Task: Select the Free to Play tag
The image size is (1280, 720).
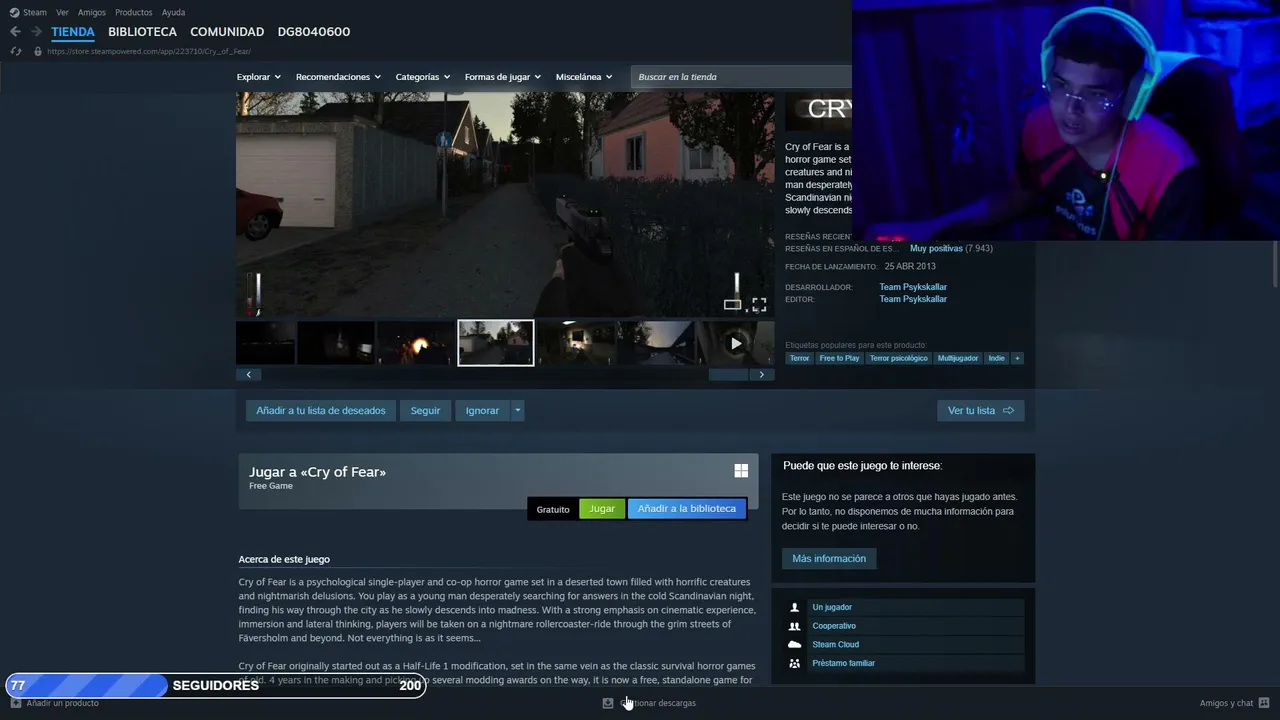Action: pos(839,358)
